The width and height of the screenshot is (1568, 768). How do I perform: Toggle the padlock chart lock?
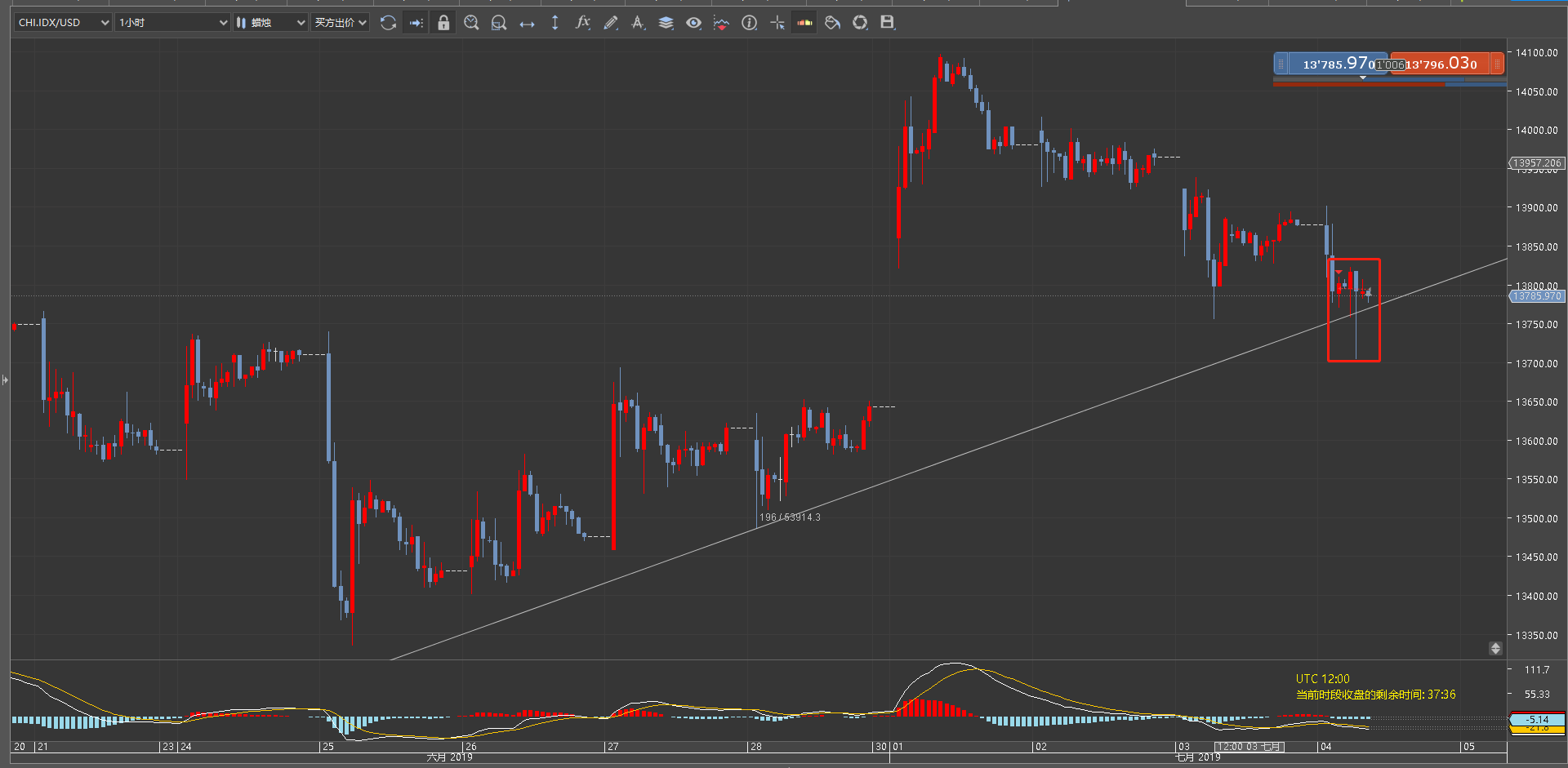coord(443,23)
